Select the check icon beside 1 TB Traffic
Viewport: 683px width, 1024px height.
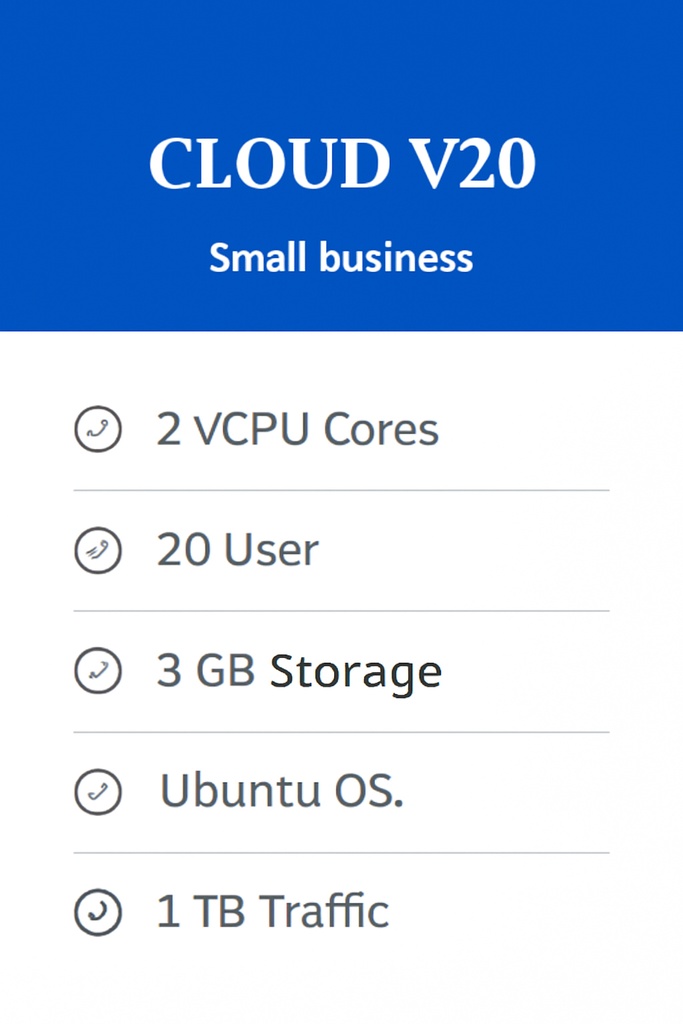(98, 913)
